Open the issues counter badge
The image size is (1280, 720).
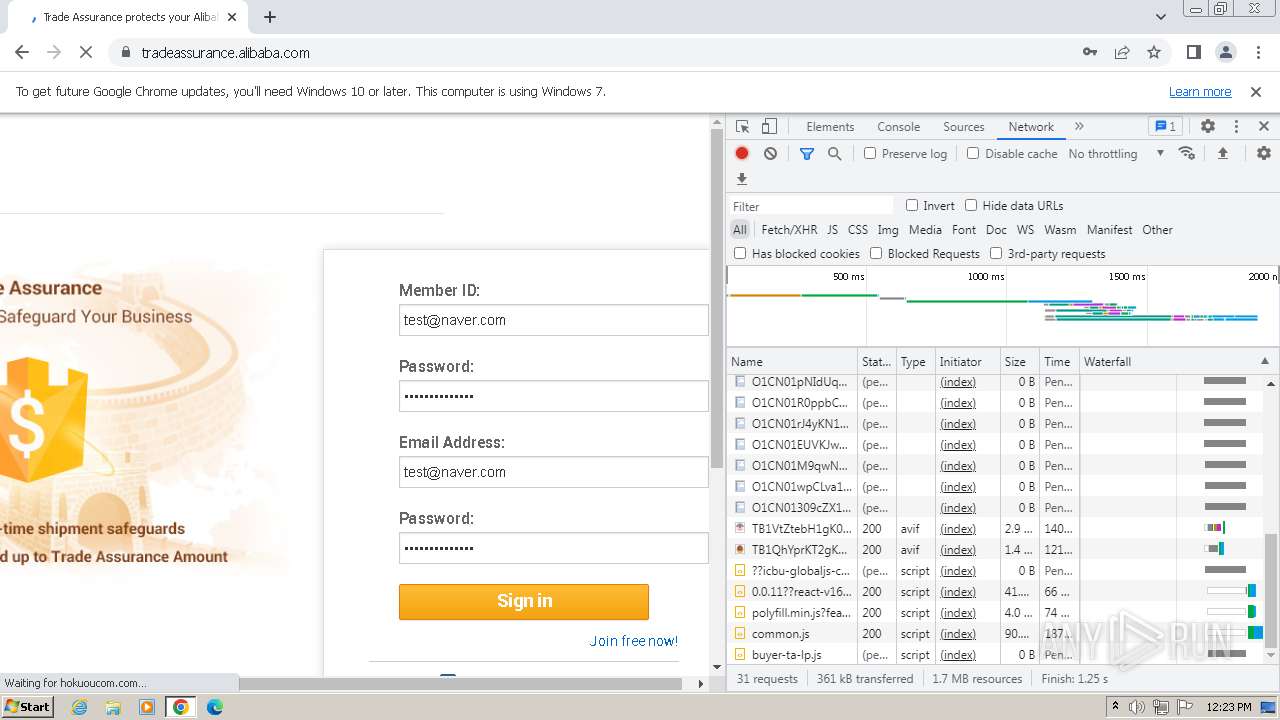click(x=1165, y=127)
